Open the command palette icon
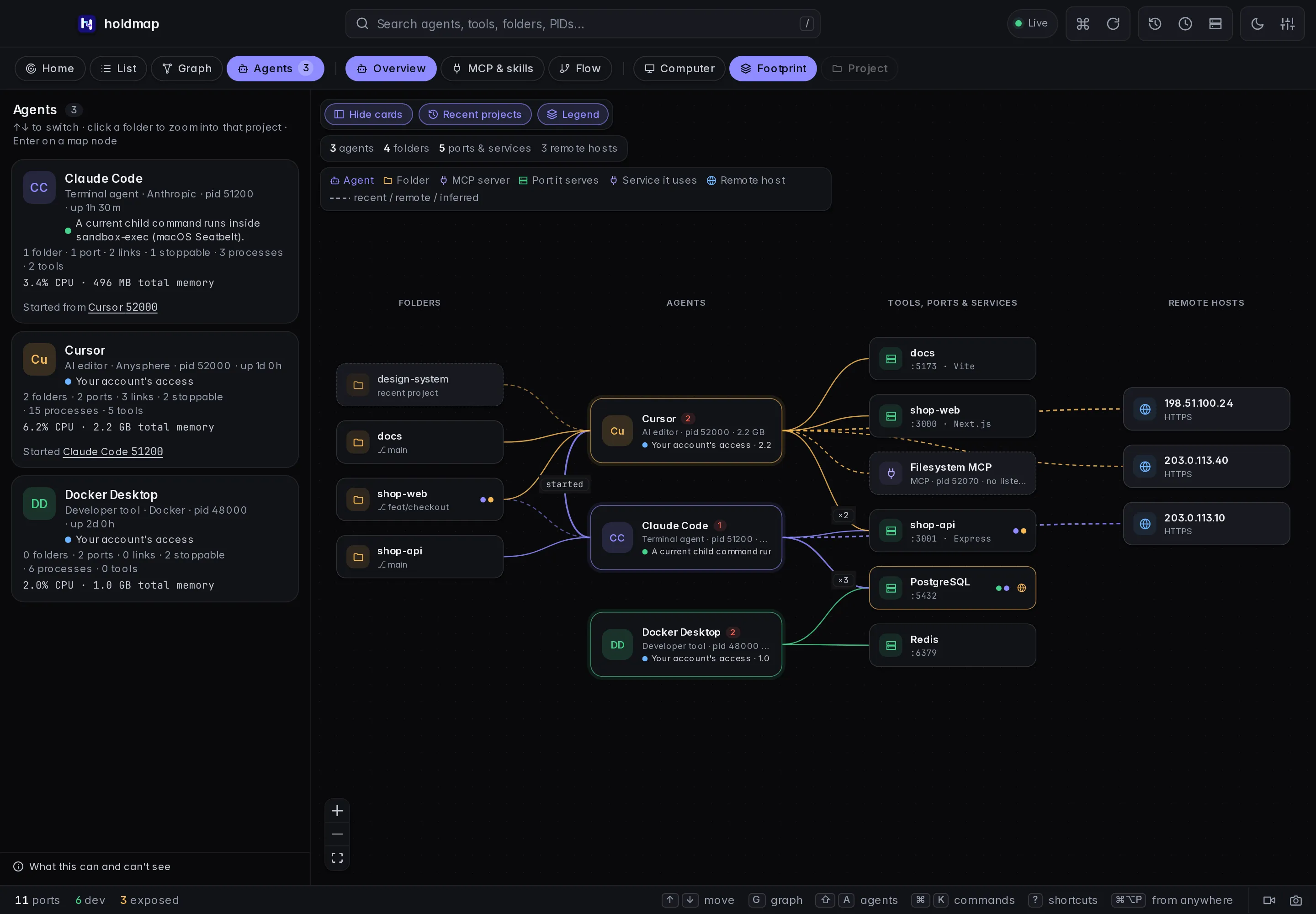1316x914 pixels. [x=1083, y=23]
